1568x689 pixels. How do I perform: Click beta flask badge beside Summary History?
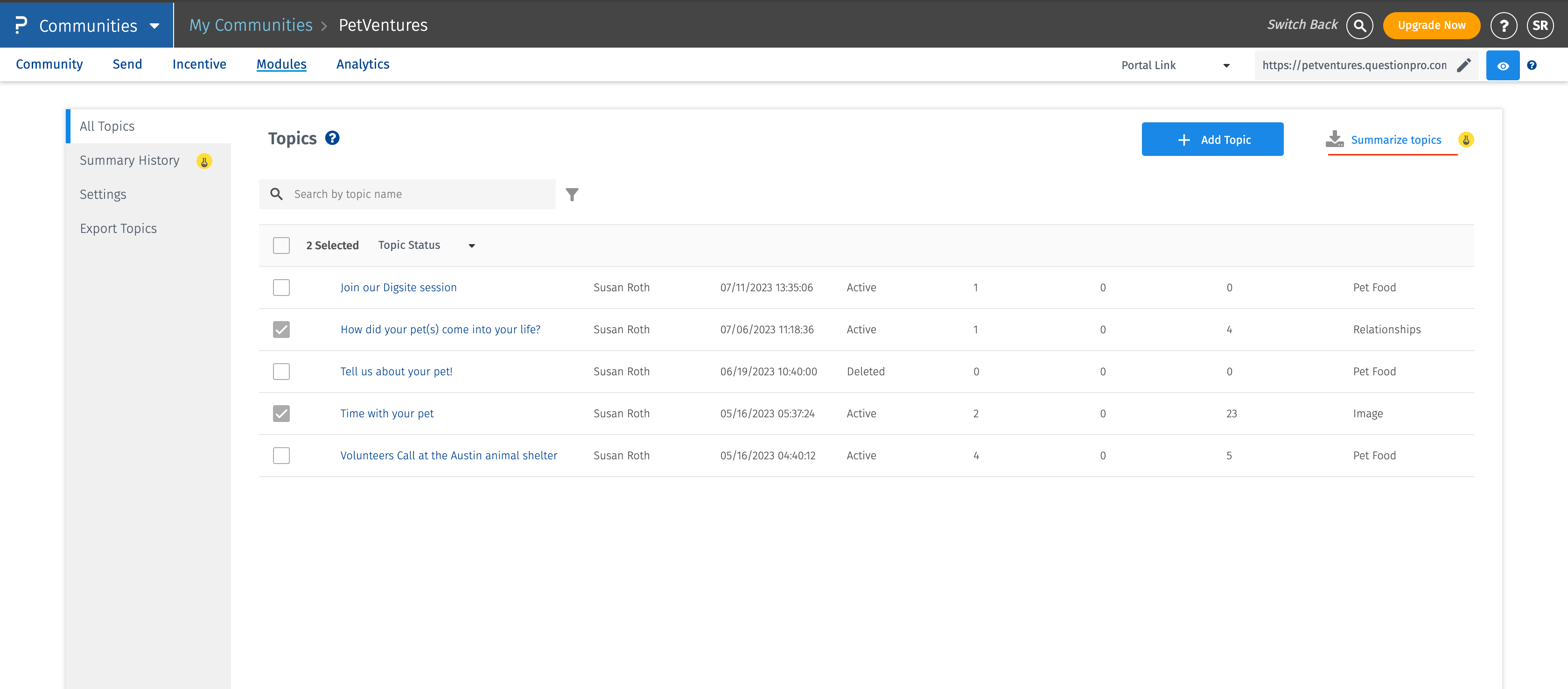pos(204,162)
